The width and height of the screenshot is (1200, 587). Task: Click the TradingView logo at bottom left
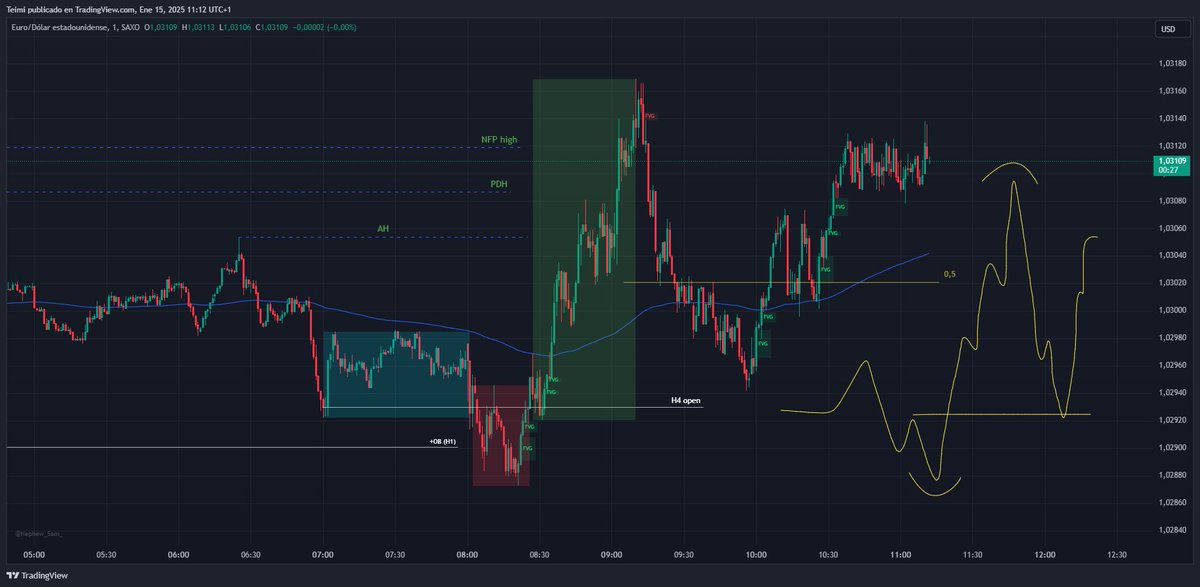35,575
